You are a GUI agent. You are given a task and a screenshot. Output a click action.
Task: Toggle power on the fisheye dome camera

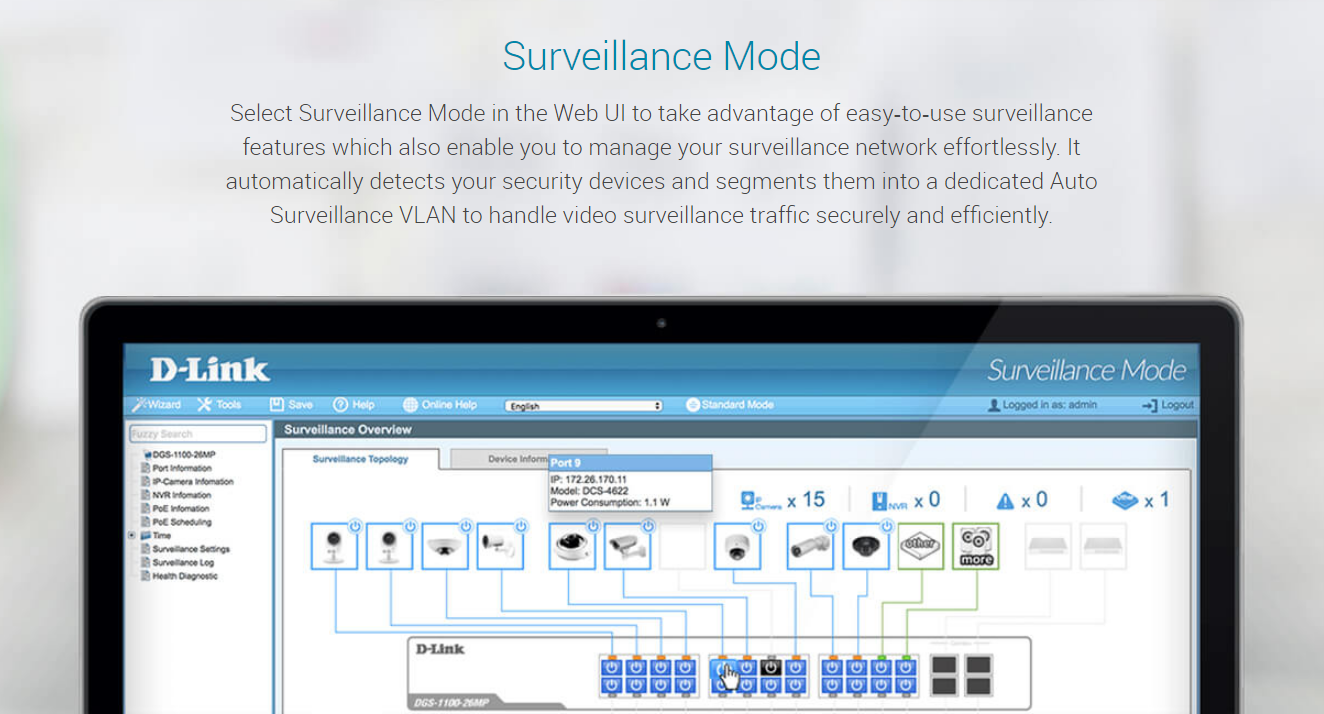(x=464, y=526)
